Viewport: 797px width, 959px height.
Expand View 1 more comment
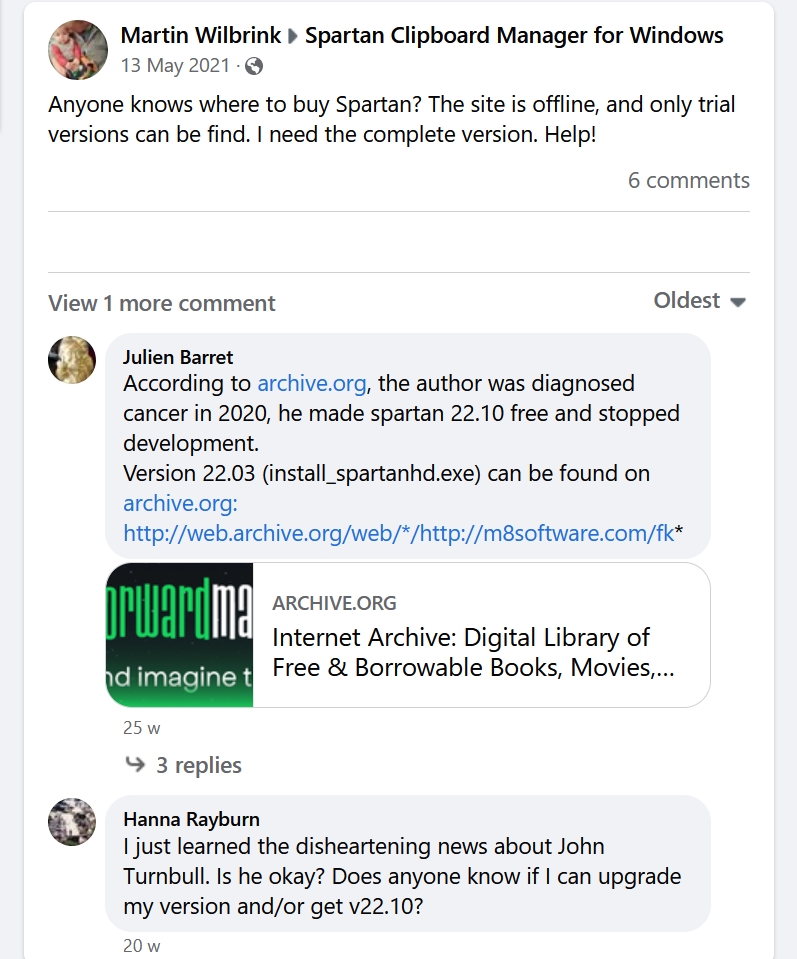(x=162, y=303)
